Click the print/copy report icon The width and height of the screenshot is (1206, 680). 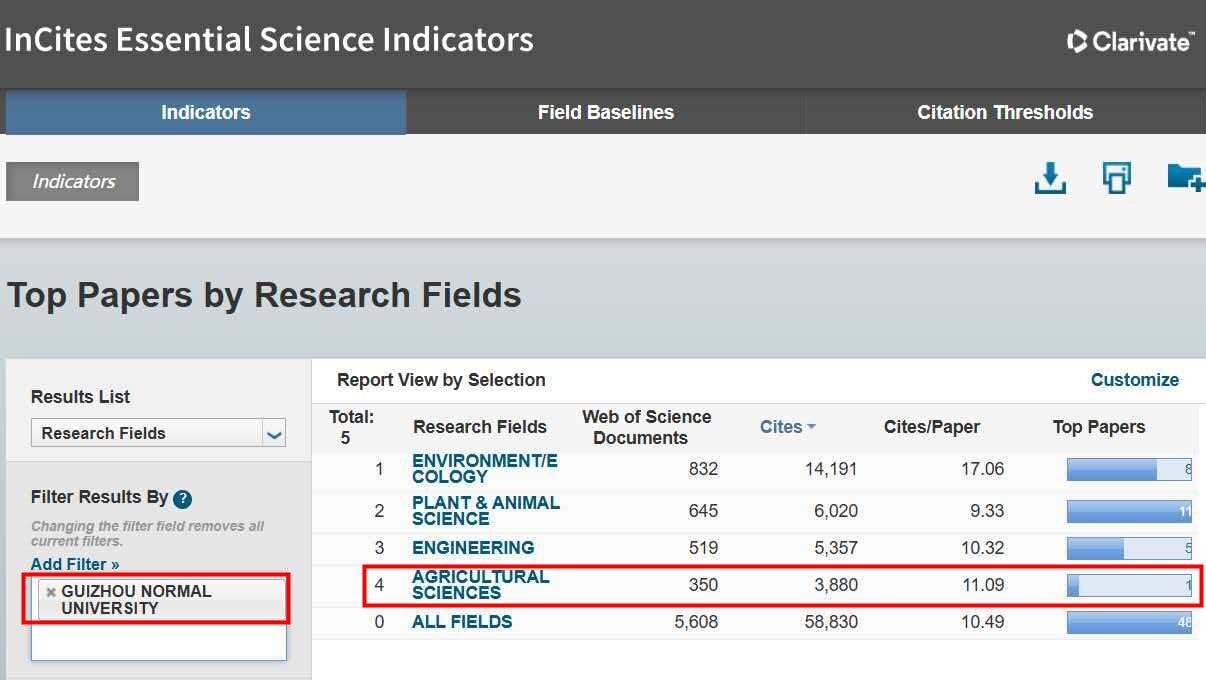point(1116,179)
